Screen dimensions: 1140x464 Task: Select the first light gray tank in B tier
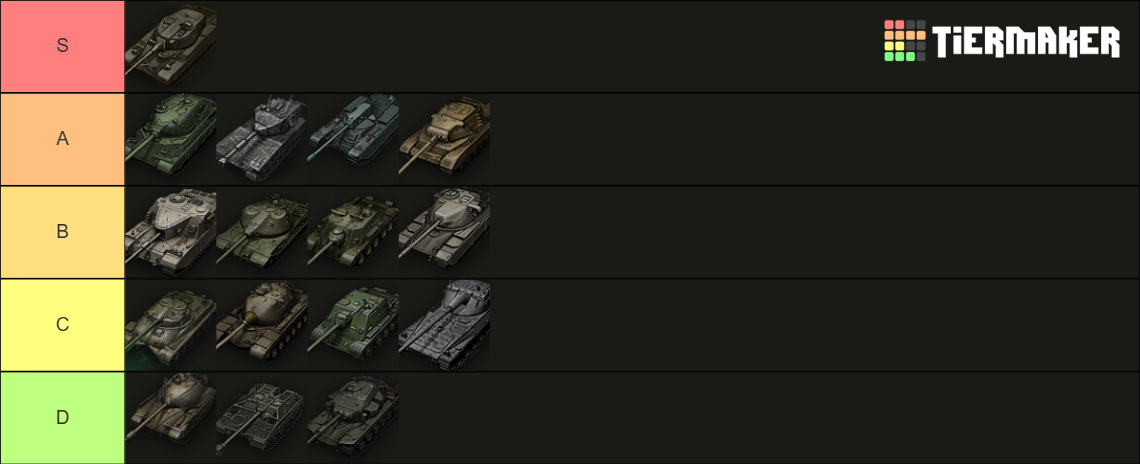[x=171, y=232]
